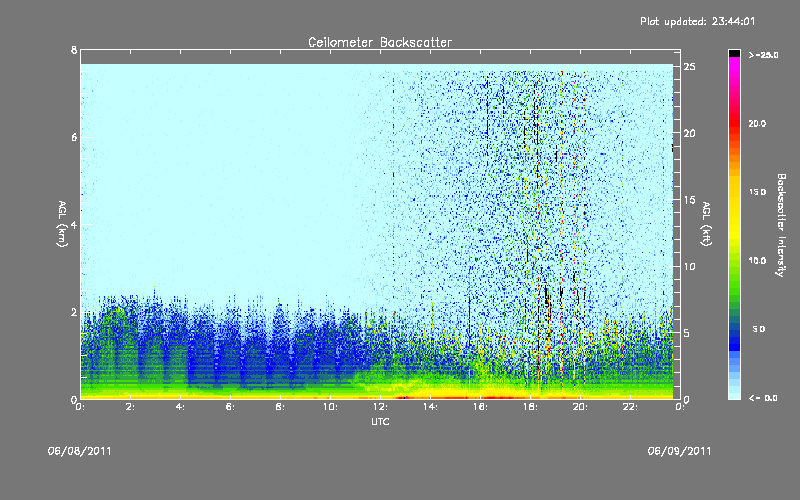Click the 2 km tick on left axis

74,312
